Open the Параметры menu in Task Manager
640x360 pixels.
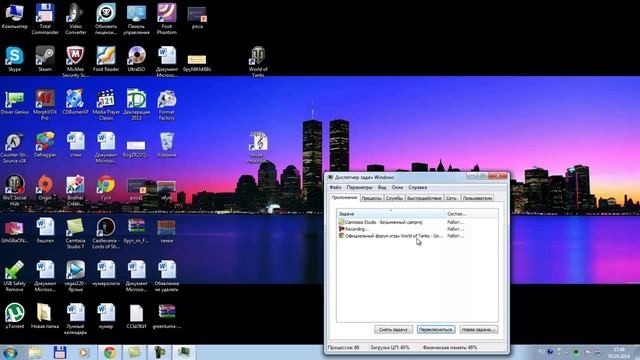tap(360, 187)
